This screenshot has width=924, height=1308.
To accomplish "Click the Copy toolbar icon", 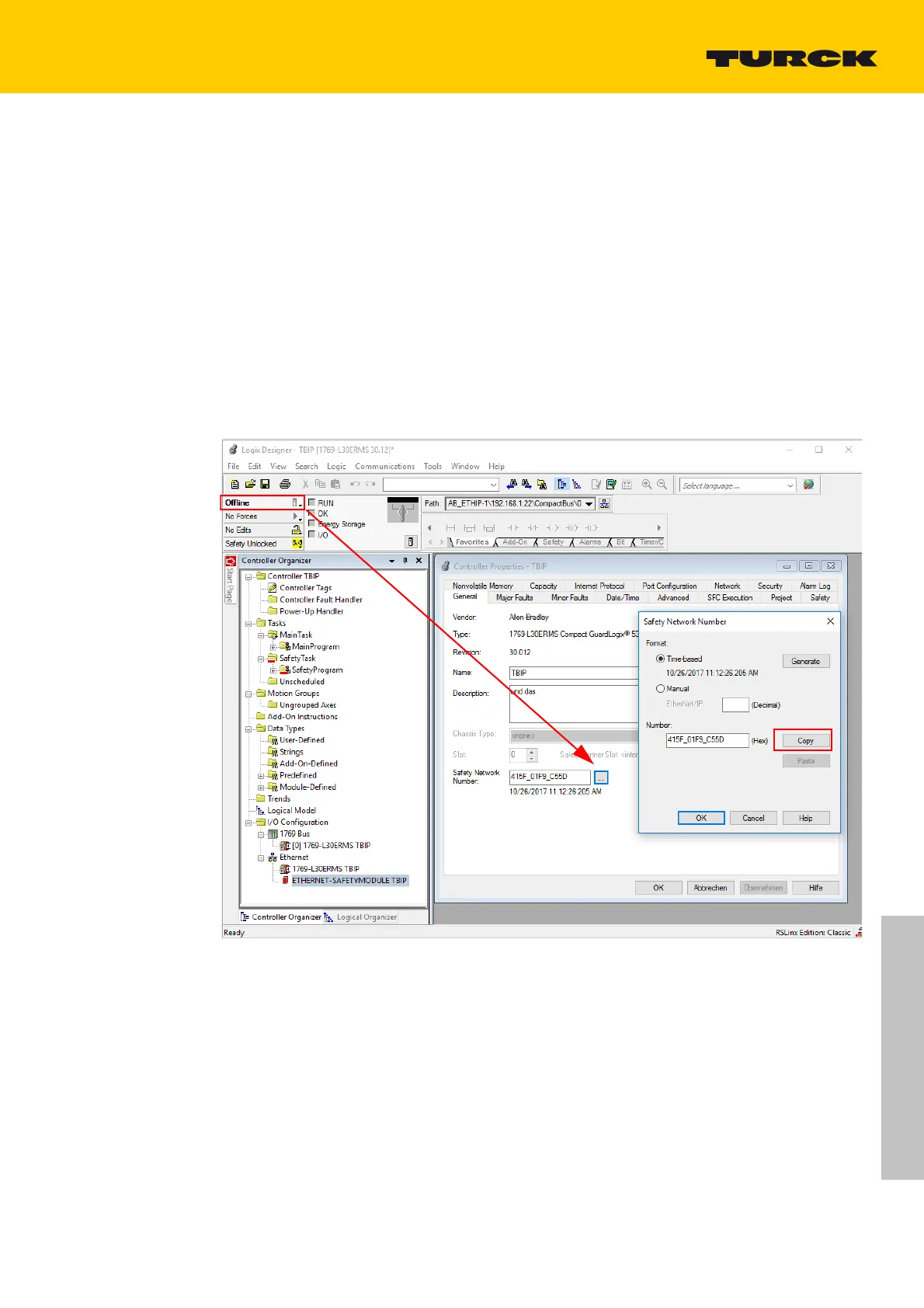I will 320,485.
